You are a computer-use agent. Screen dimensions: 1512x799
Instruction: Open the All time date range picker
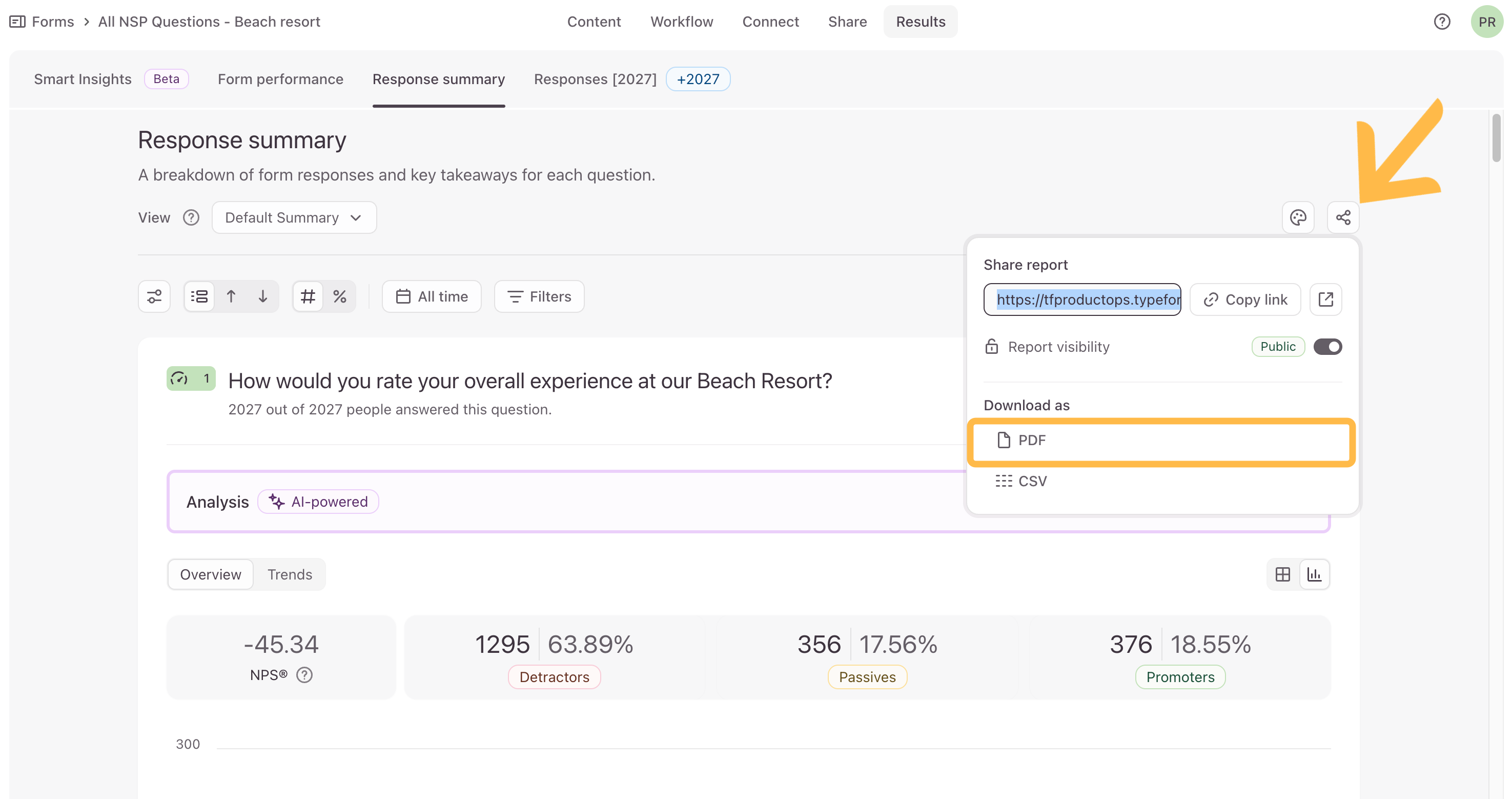coord(432,297)
